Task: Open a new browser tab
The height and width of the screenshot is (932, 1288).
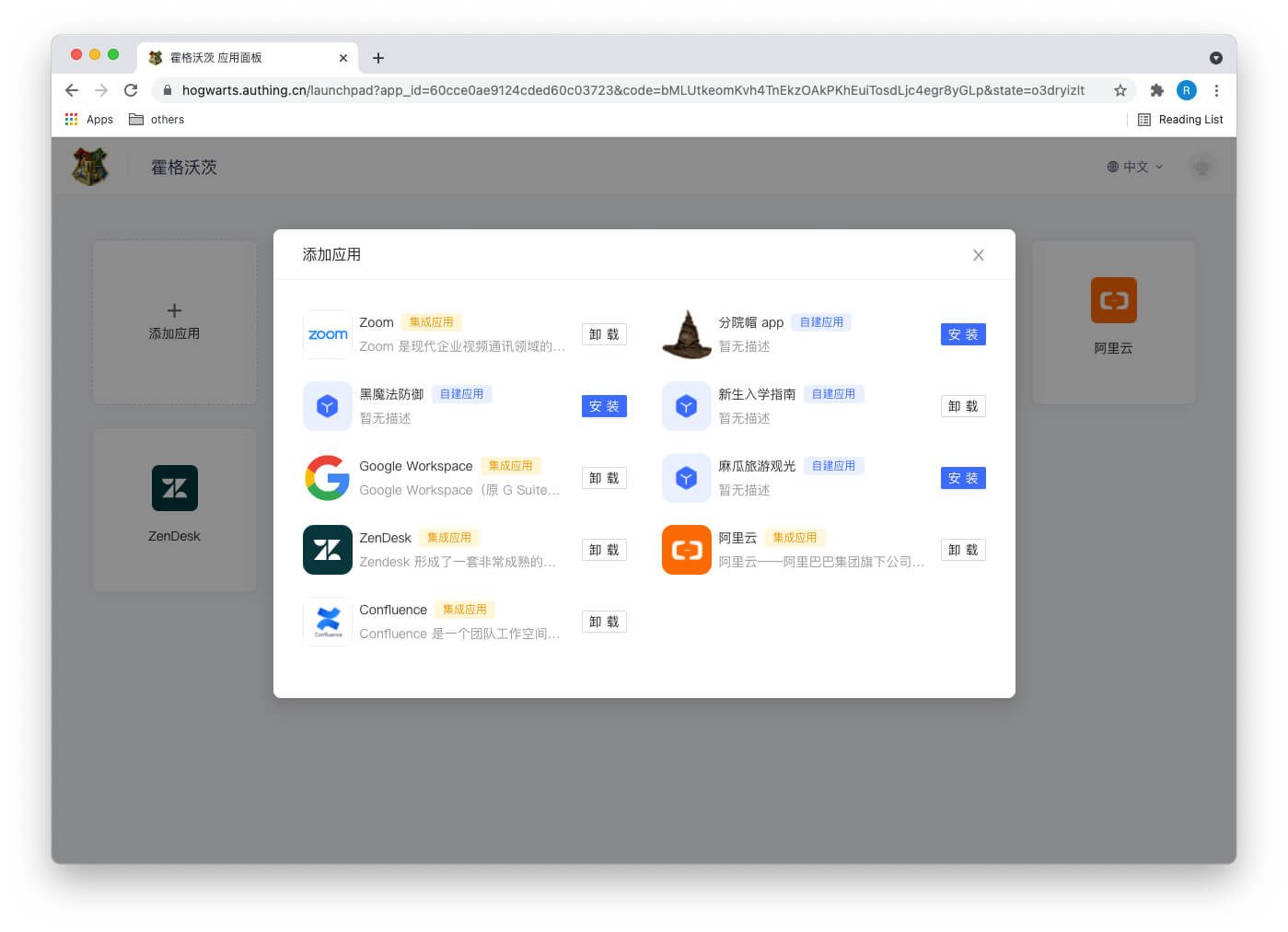Action: click(x=377, y=58)
